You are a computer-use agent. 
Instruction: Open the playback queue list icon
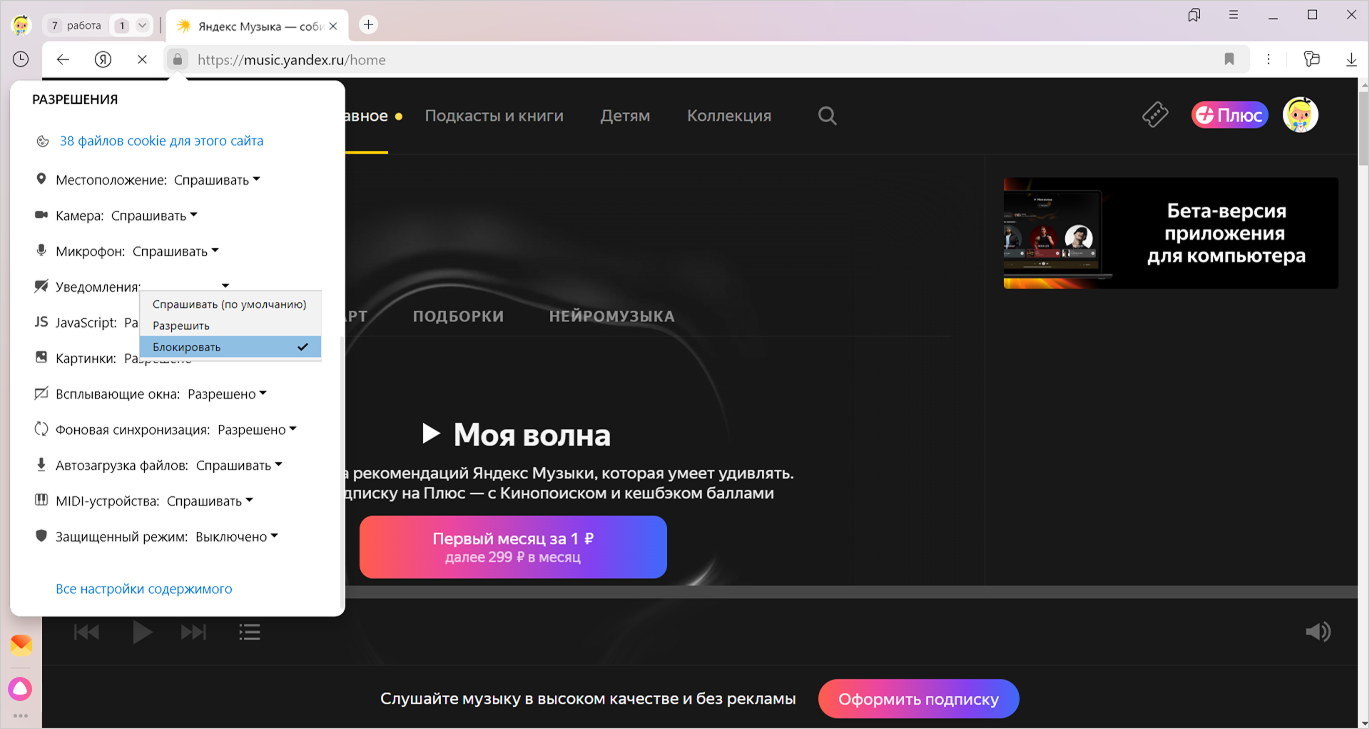[250, 631]
